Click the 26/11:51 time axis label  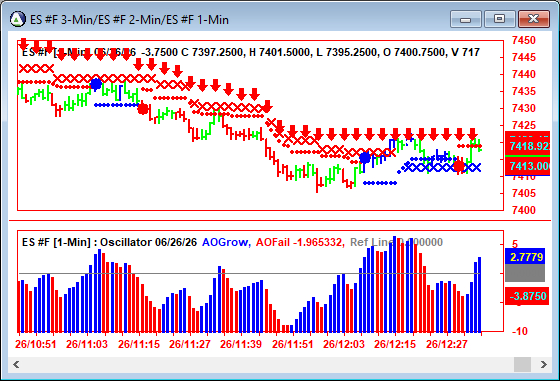[292, 344]
